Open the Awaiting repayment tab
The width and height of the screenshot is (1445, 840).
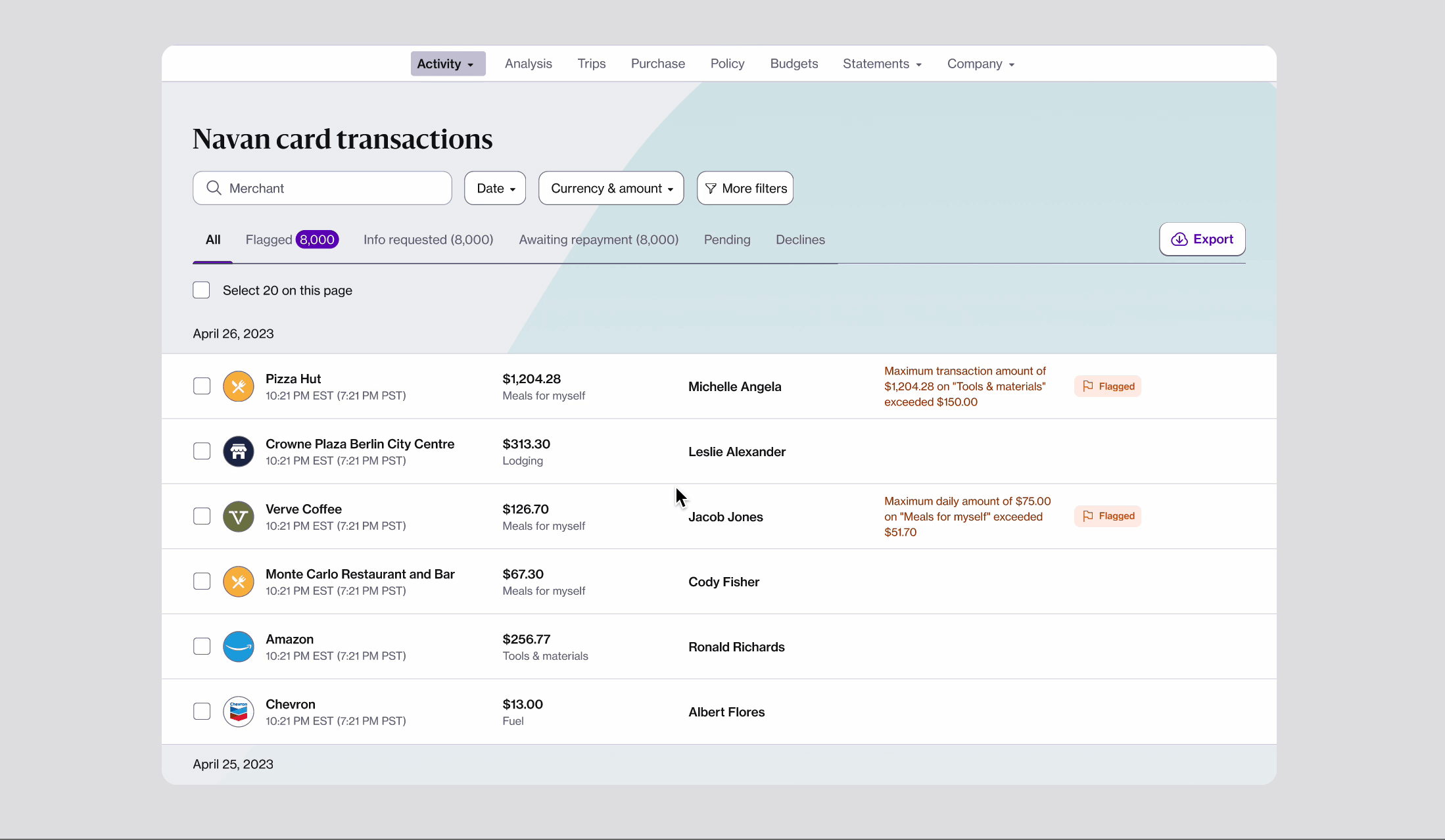tap(598, 239)
